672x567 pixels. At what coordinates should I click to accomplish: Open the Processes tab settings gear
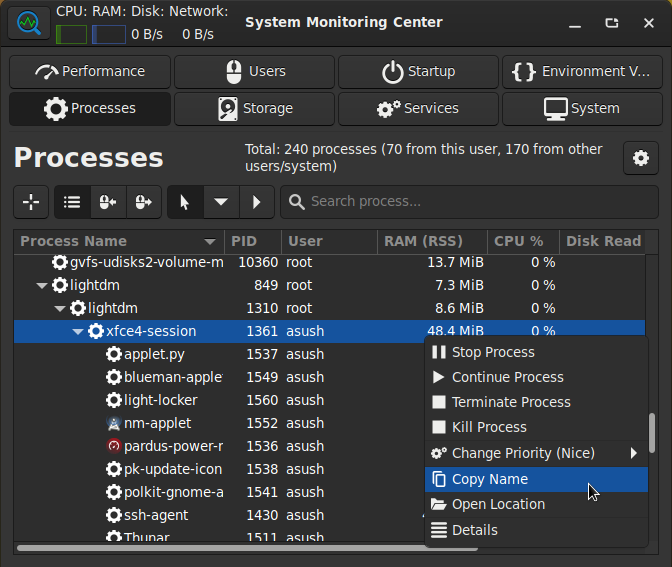(641, 158)
